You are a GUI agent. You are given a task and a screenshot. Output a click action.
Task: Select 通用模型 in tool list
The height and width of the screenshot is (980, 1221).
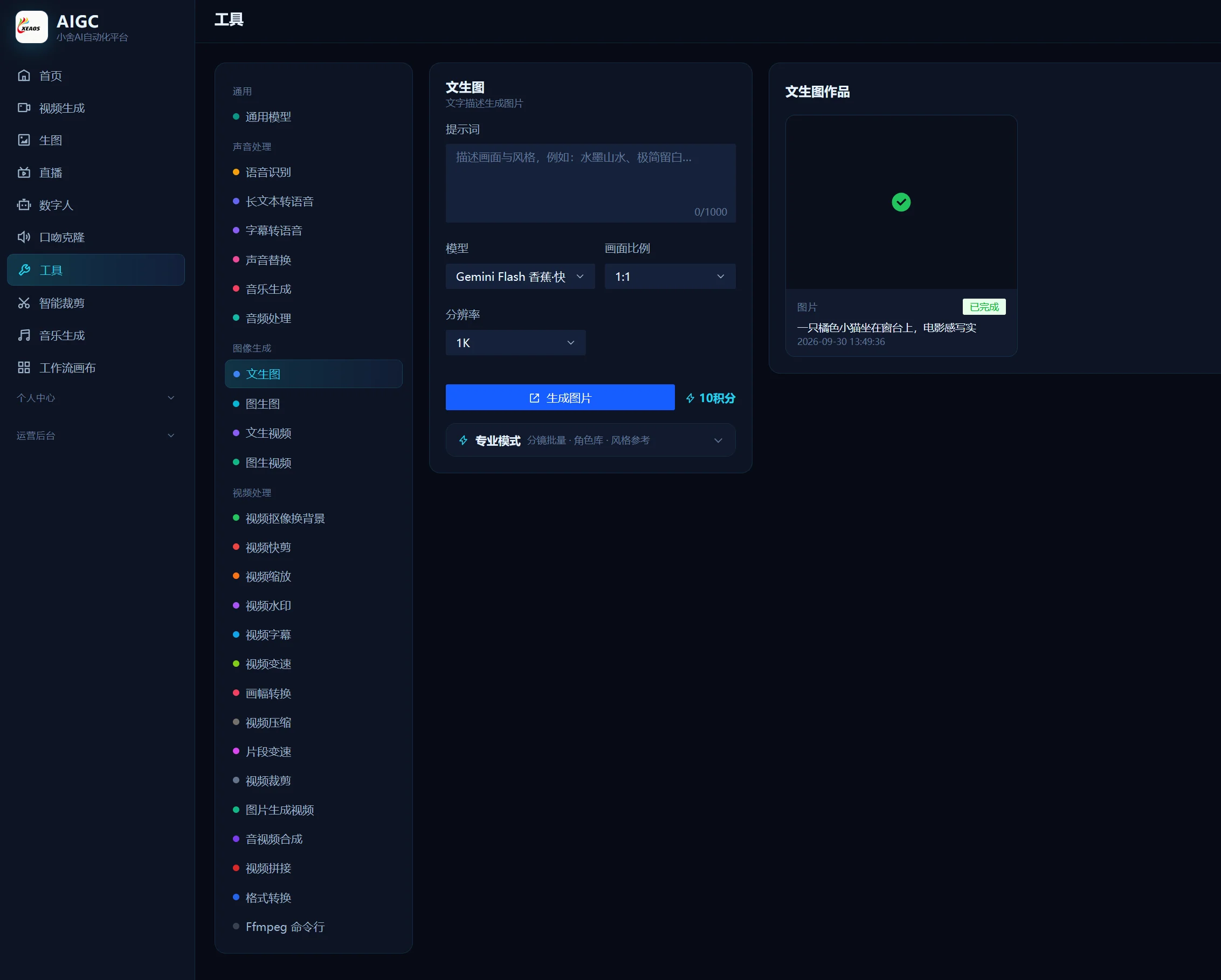click(x=313, y=116)
